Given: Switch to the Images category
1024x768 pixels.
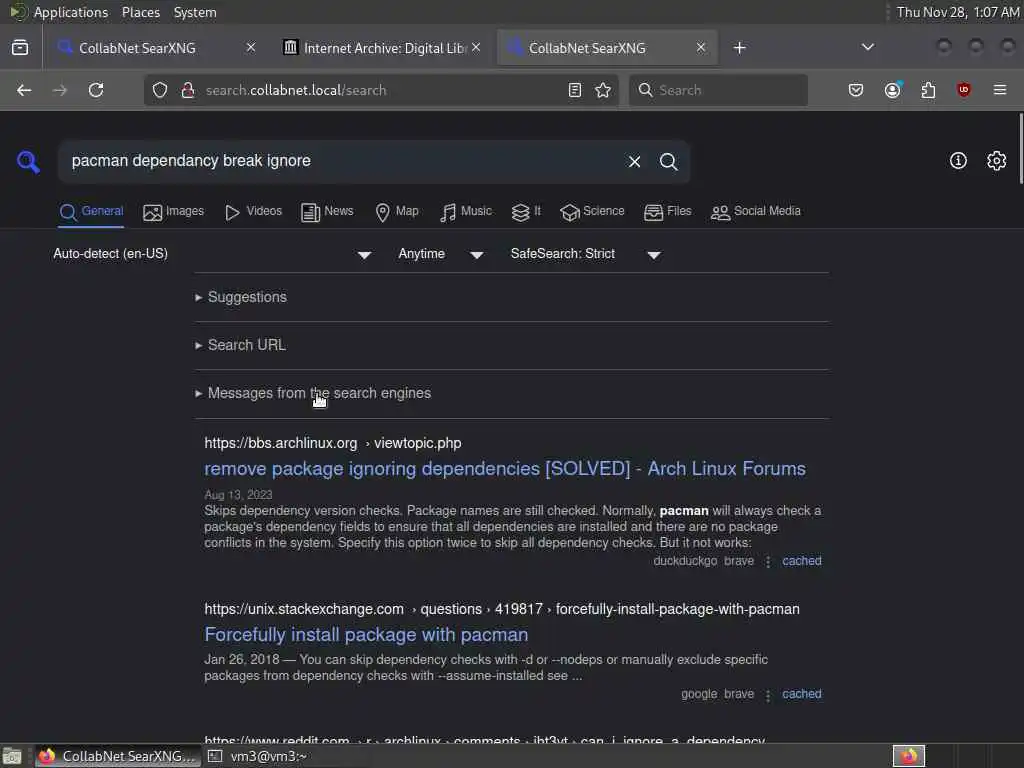Looking at the screenshot, I should 174,212.
